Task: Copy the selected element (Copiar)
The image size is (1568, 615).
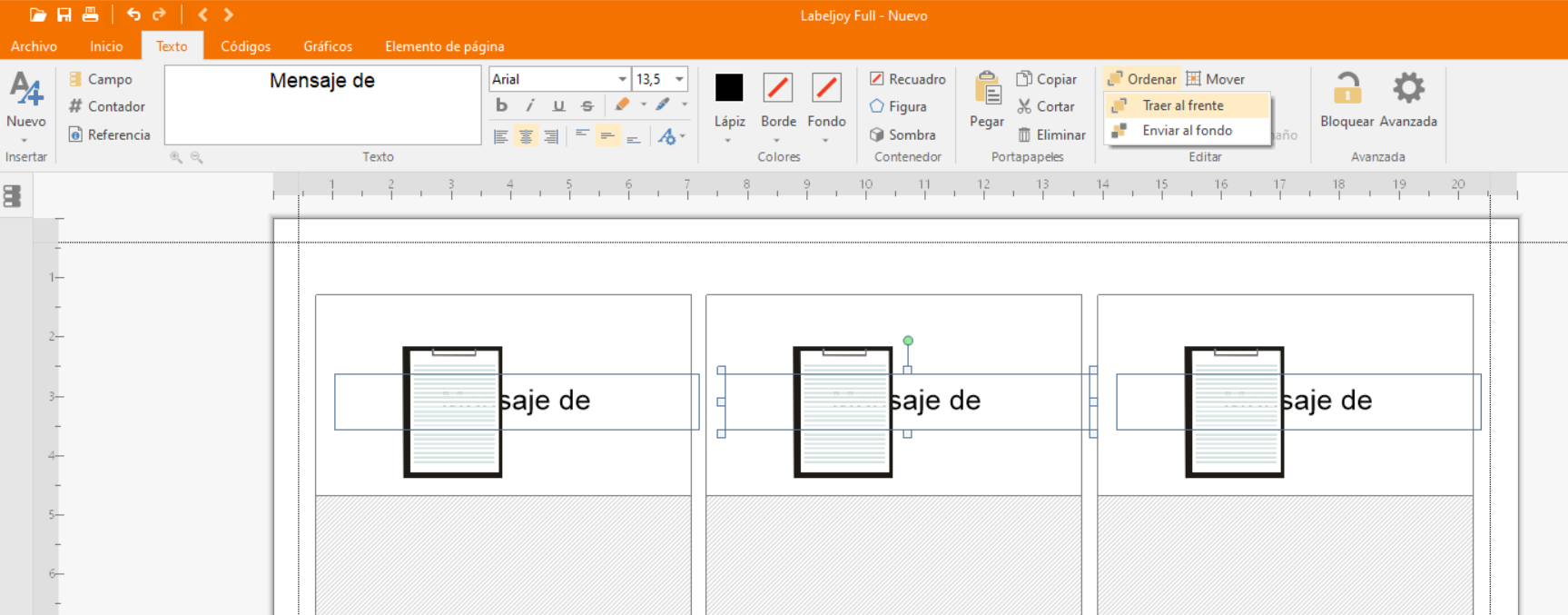Action: click(x=1046, y=79)
